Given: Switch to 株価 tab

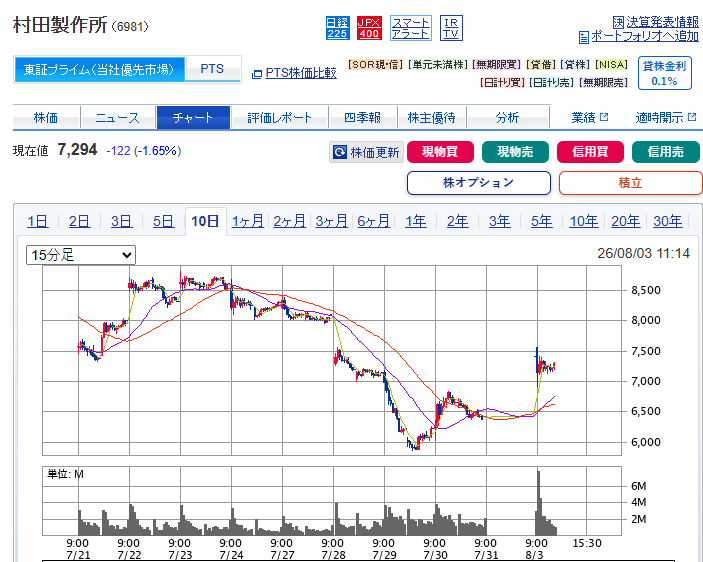Looking at the screenshot, I should (46, 117).
